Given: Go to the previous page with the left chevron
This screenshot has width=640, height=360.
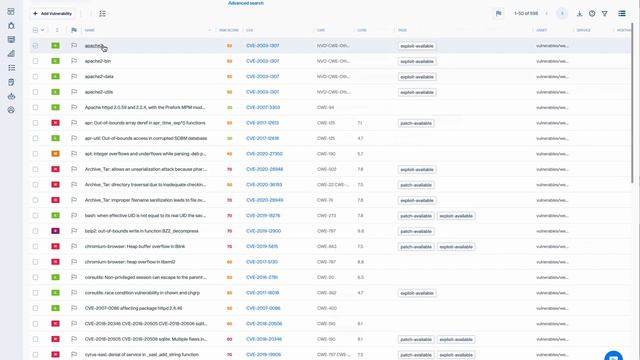Looking at the screenshot, I should pos(547,13).
